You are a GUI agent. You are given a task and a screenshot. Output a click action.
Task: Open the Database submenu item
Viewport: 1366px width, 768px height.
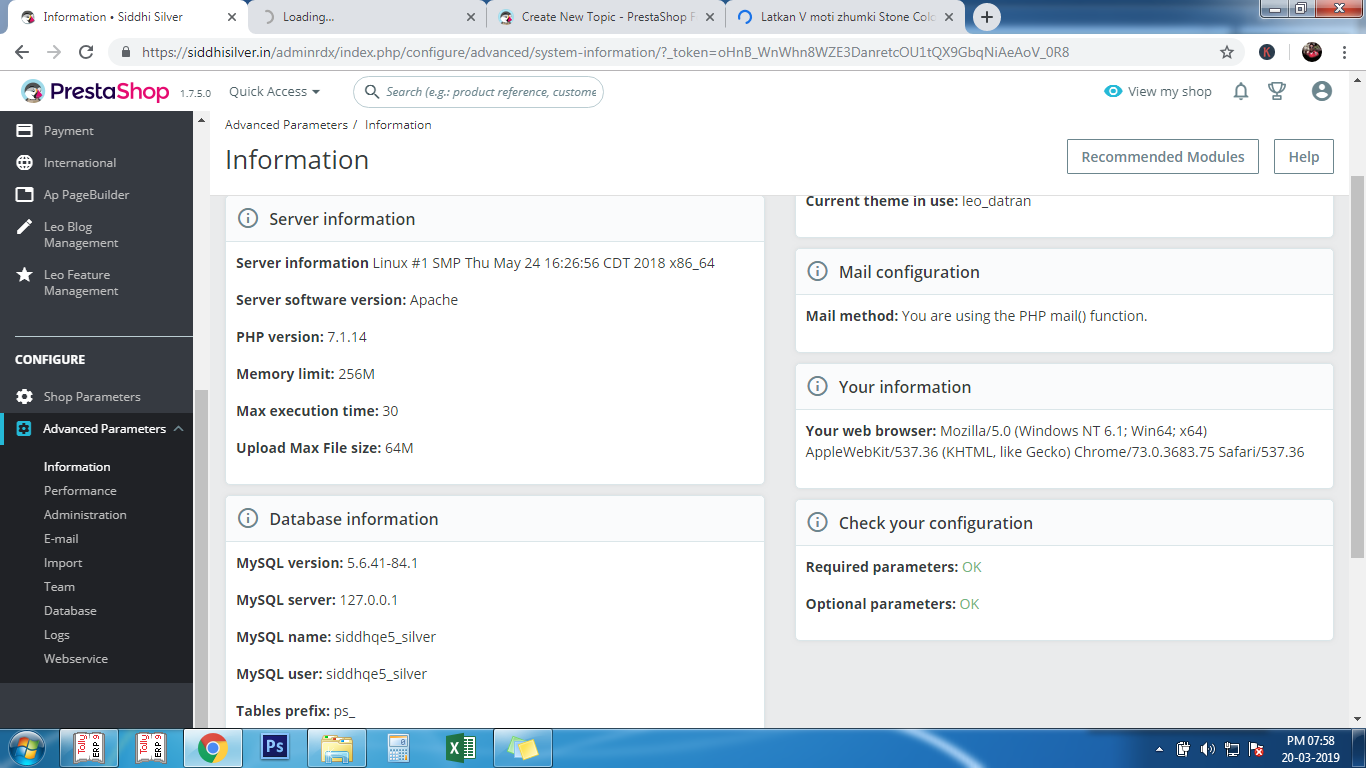tap(70, 611)
